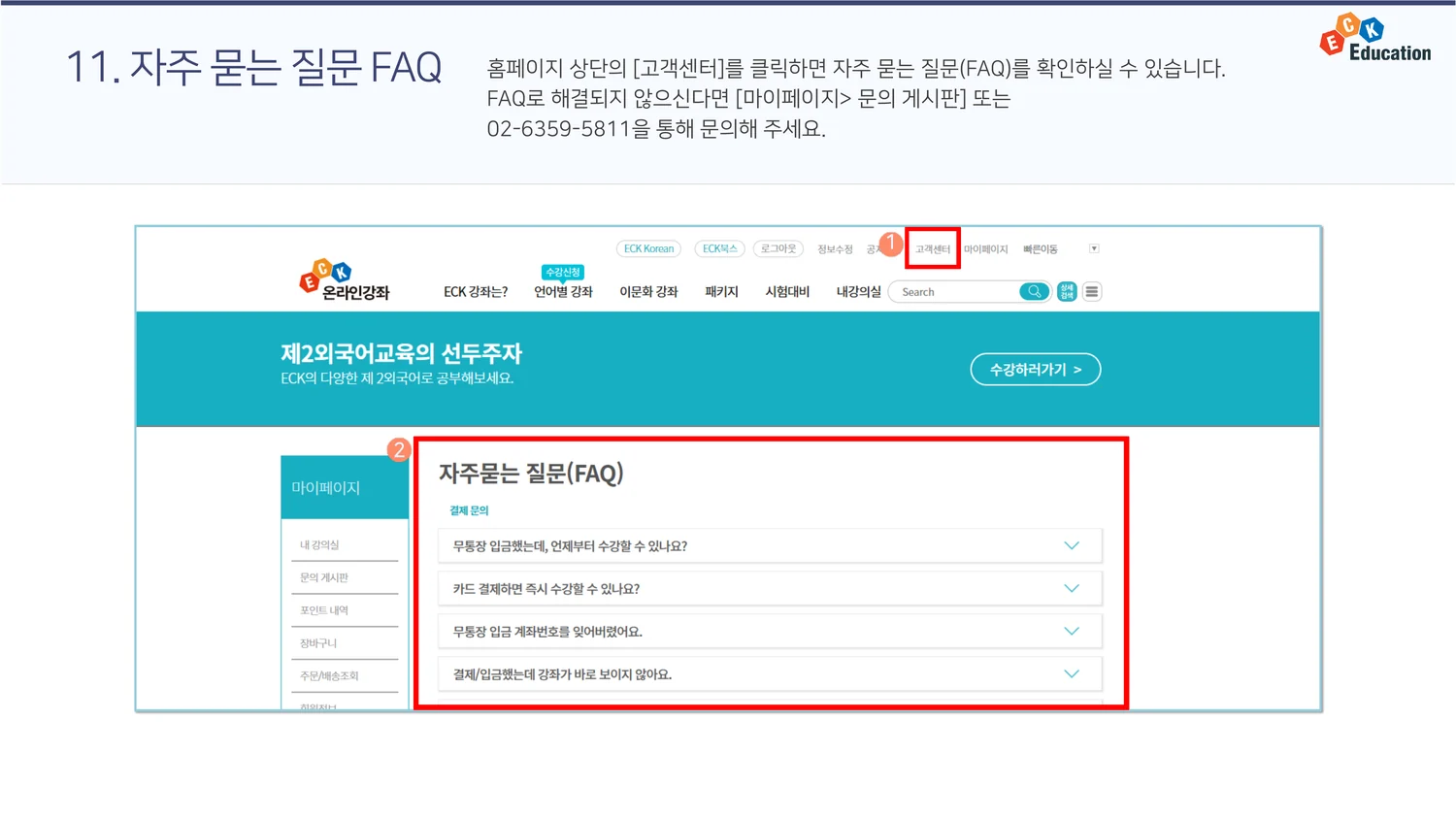Open the 이문화 강좌 menu

pyautogui.click(x=648, y=291)
